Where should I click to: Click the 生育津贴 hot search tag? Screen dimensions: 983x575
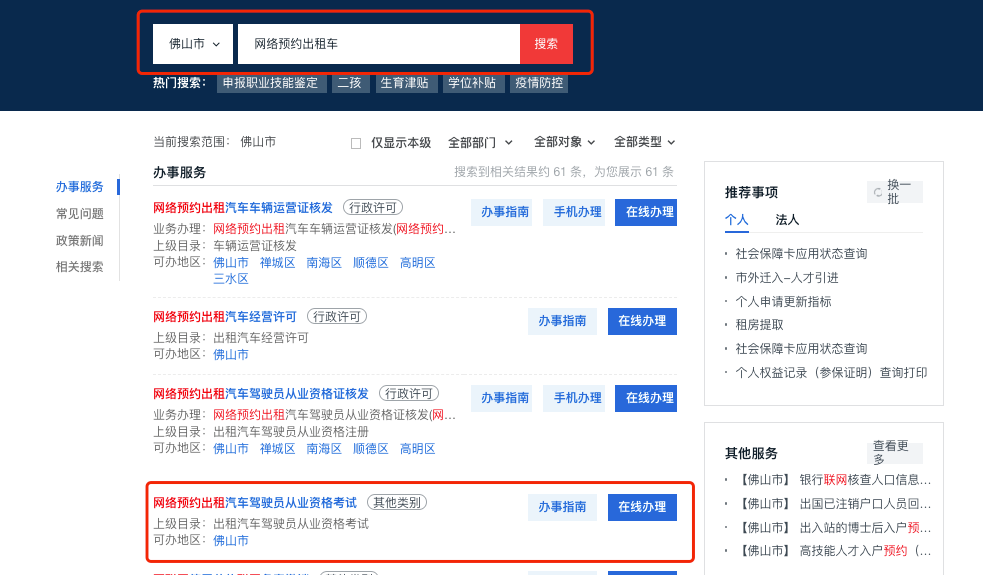point(404,83)
